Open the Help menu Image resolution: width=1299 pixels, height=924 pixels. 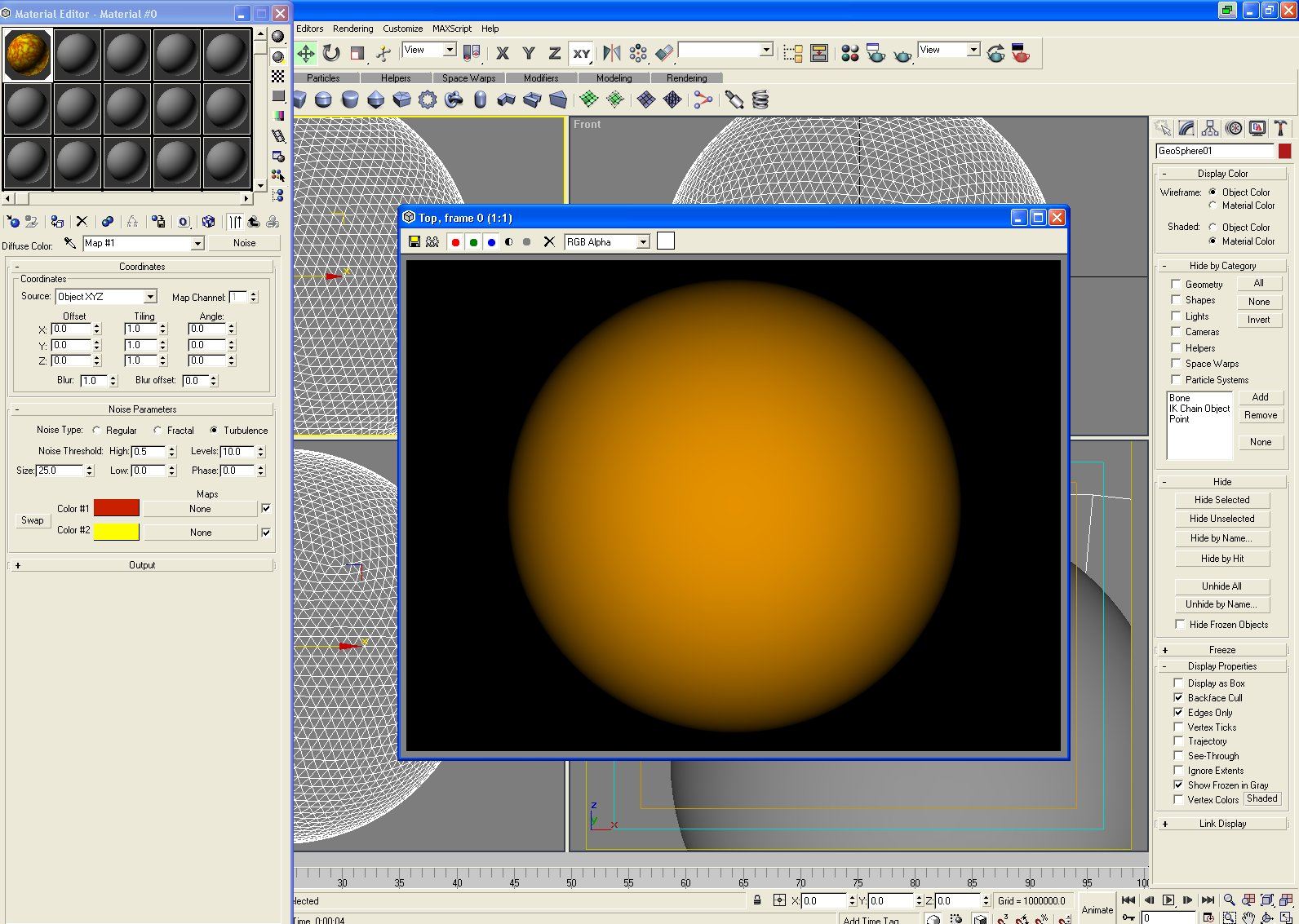(x=490, y=29)
